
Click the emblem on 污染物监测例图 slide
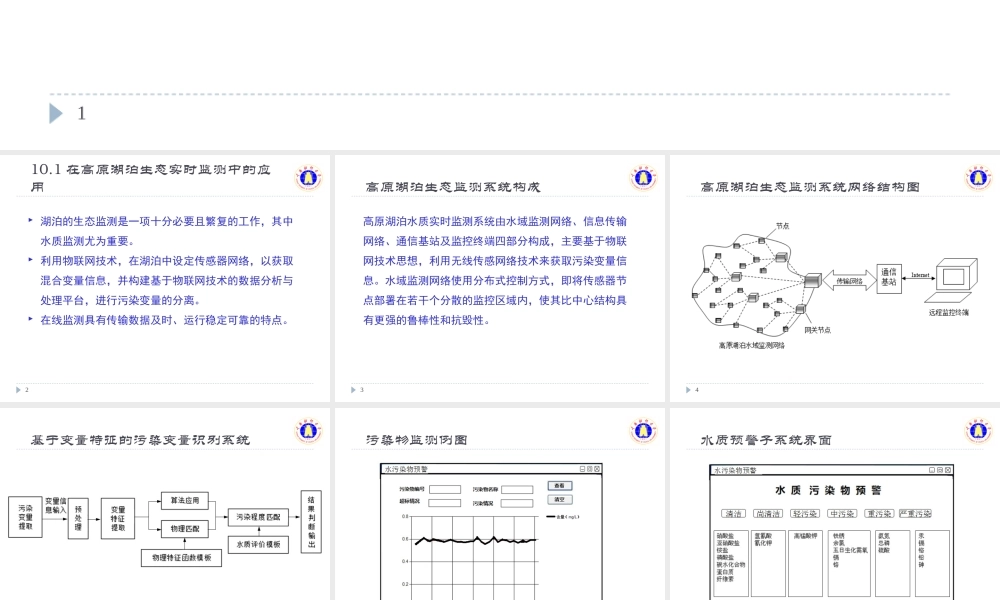644,429
